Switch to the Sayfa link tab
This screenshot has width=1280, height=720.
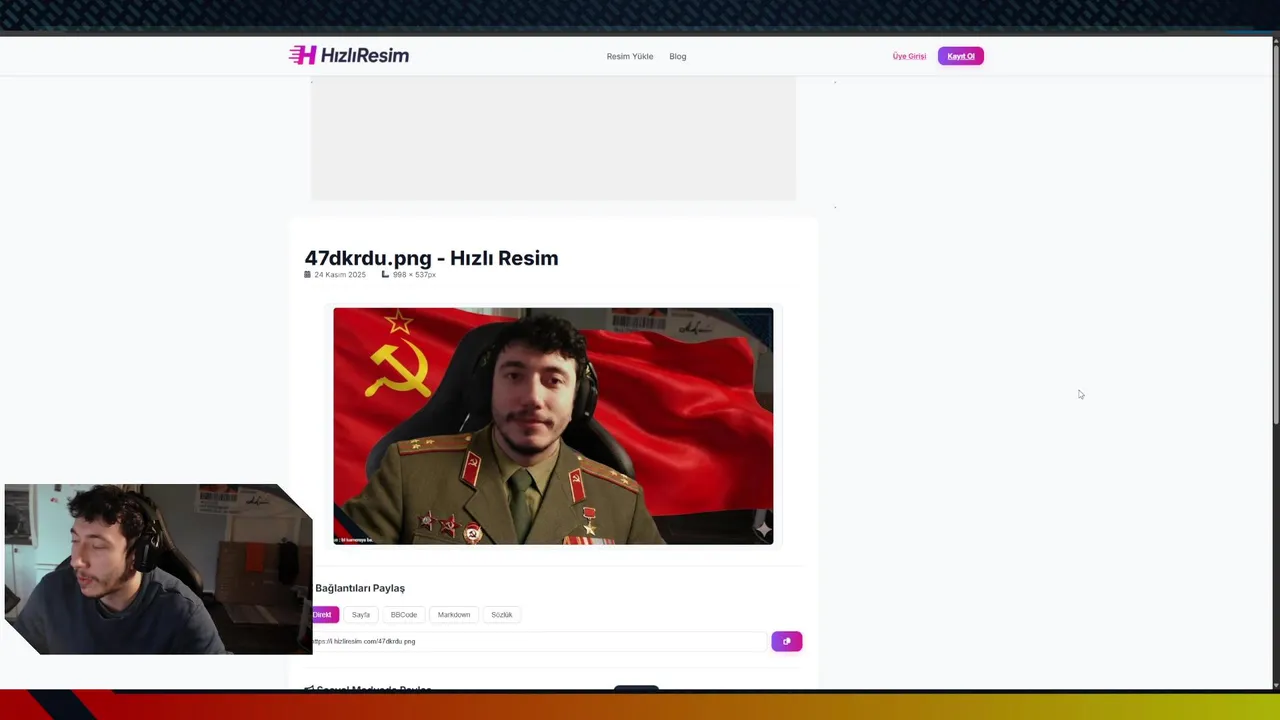pyautogui.click(x=361, y=614)
